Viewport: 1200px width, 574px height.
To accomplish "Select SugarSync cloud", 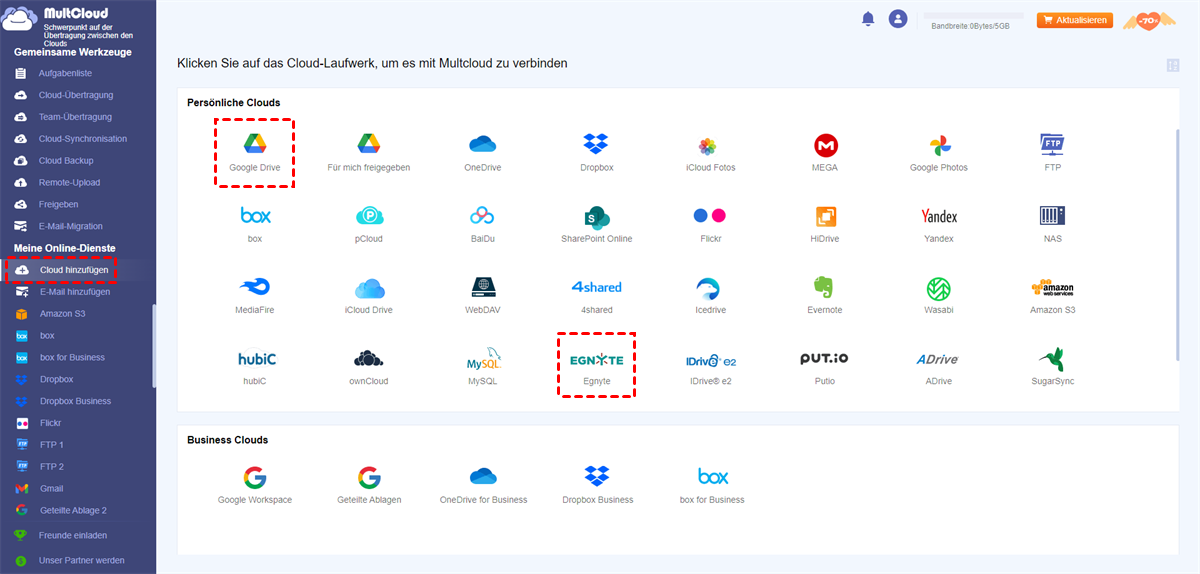I will click(1052, 359).
